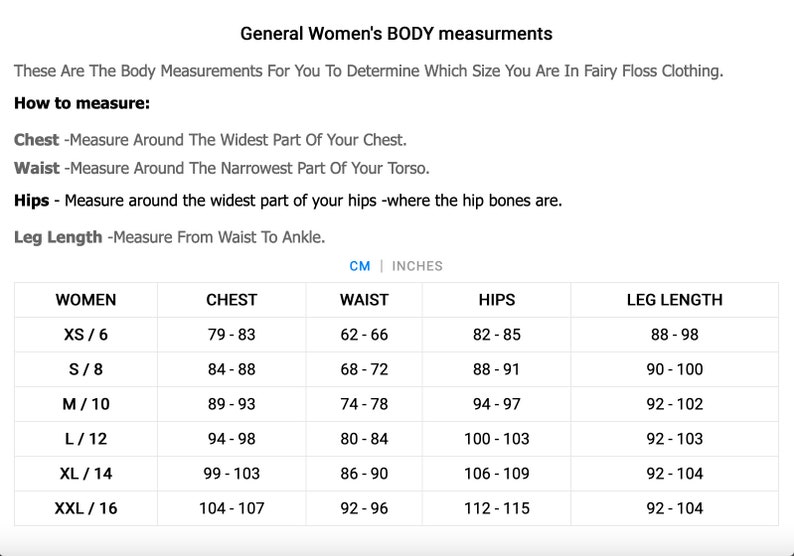Screen dimensions: 794x556
Task: Click the 89 - 93 chest cell
Action: 231,404
